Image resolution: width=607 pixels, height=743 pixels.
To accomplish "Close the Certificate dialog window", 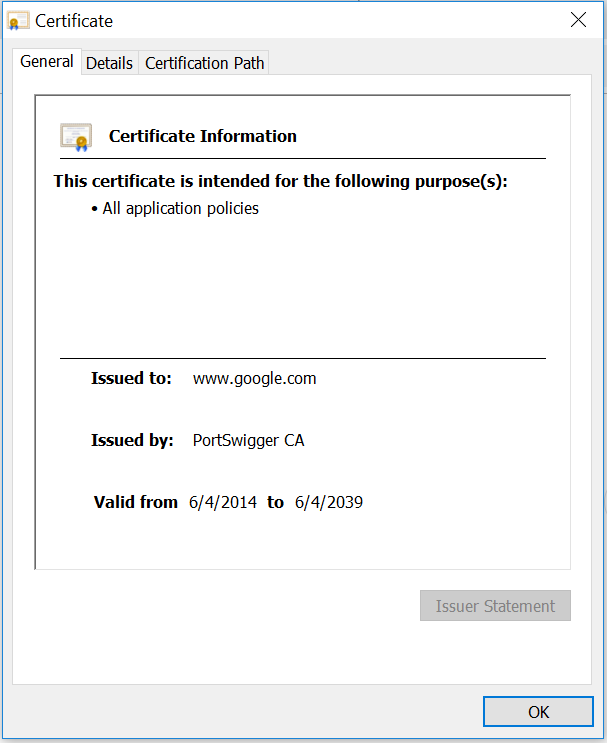I will (x=578, y=20).
